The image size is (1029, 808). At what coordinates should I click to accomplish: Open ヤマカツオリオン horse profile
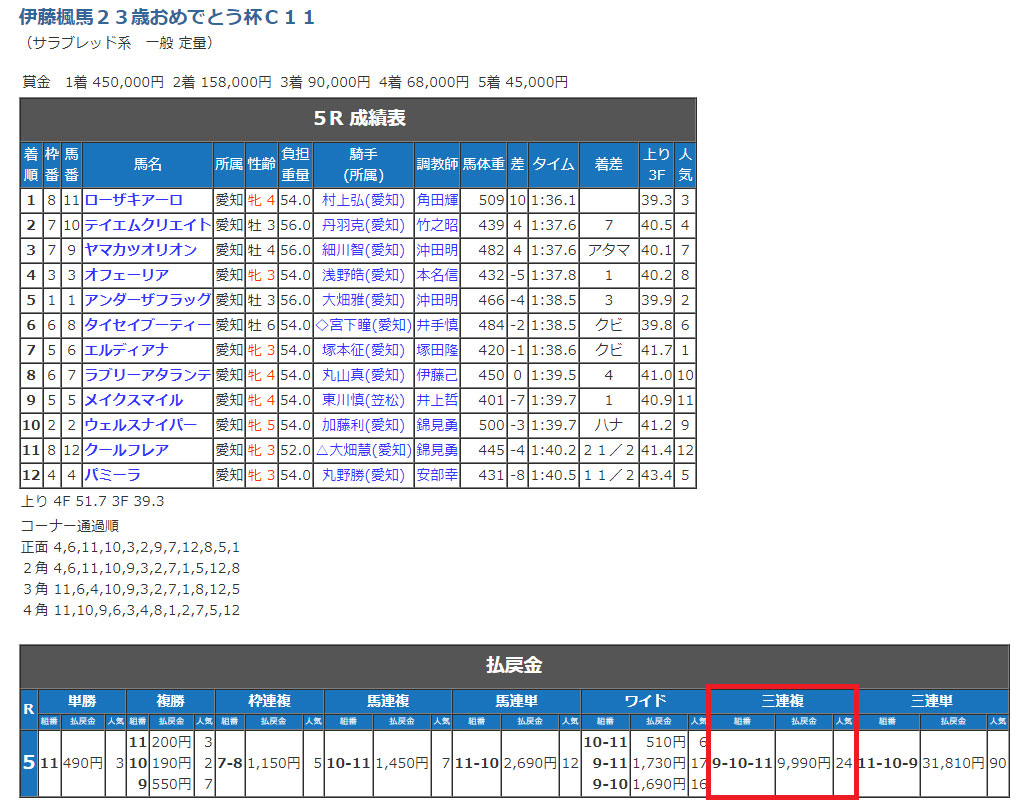(x=140, y=250)
